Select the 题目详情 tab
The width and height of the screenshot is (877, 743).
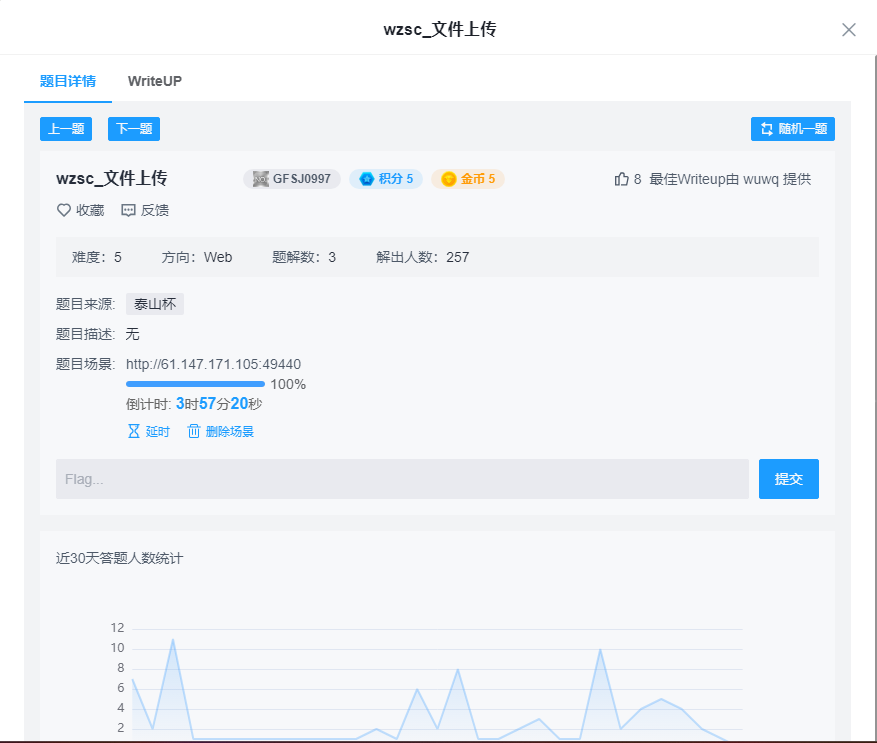[67, 81]
